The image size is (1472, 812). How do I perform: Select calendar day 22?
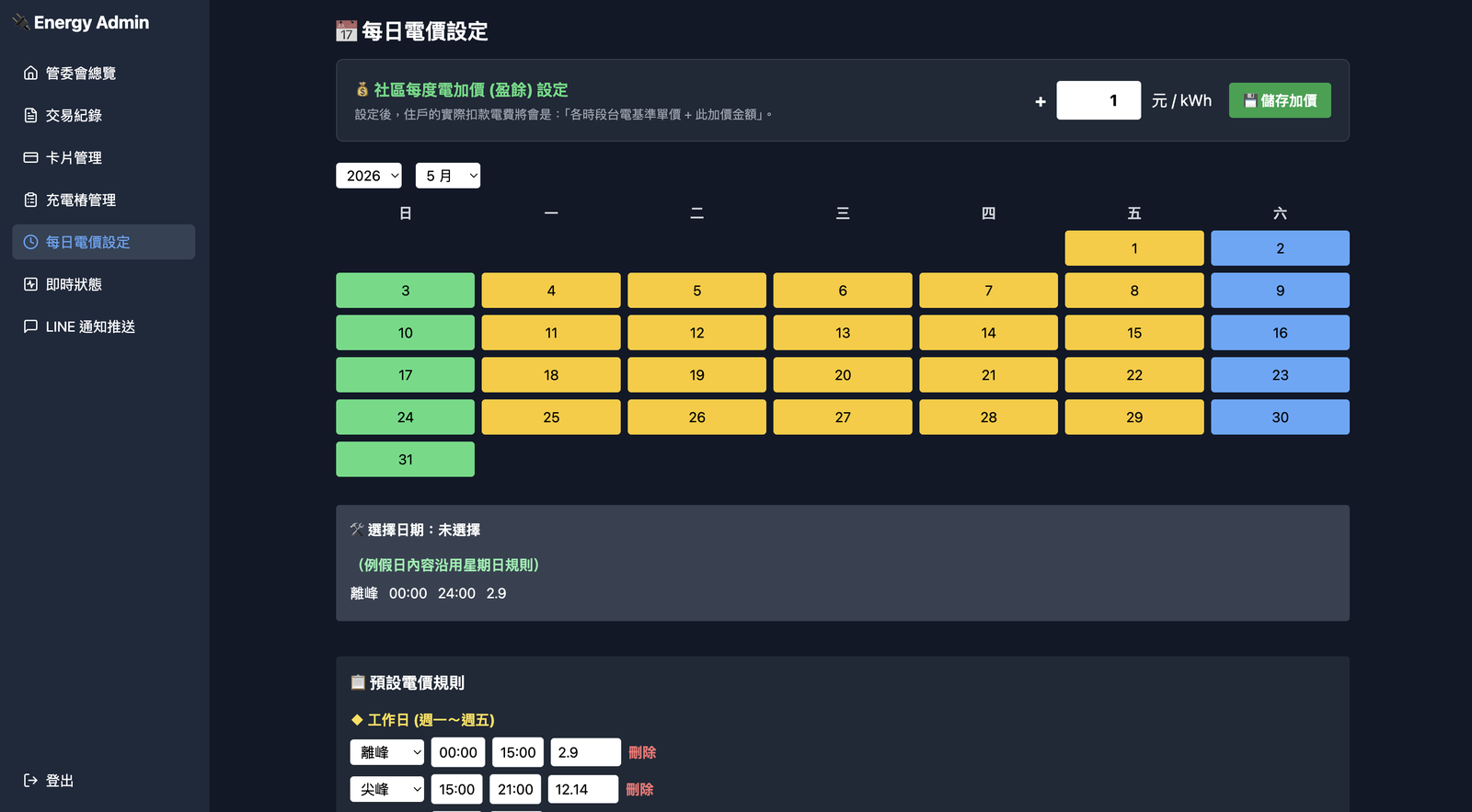(x=1134, y=375)
